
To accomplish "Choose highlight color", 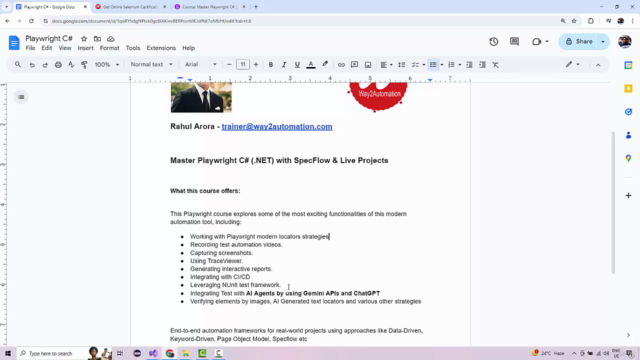I will click(x=325, y=64).
